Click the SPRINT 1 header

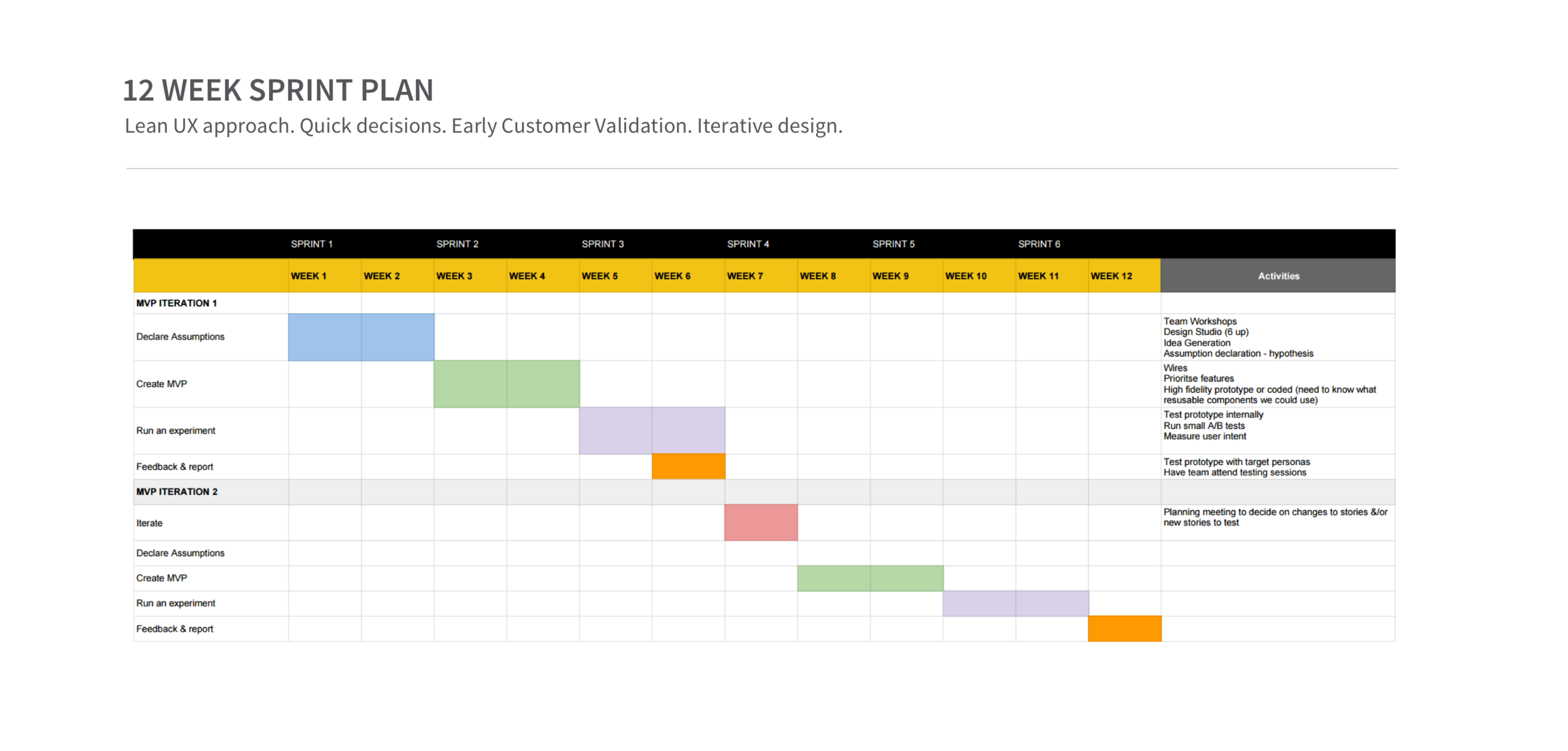(312, 244)
